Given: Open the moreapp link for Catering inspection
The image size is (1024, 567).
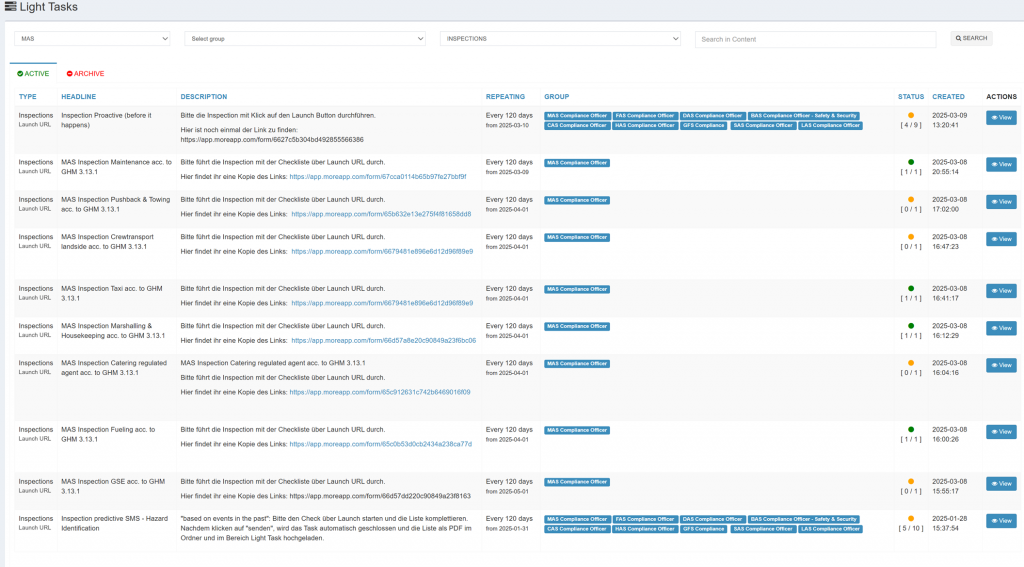Looking at the screenshot, I should coord(380,392).
